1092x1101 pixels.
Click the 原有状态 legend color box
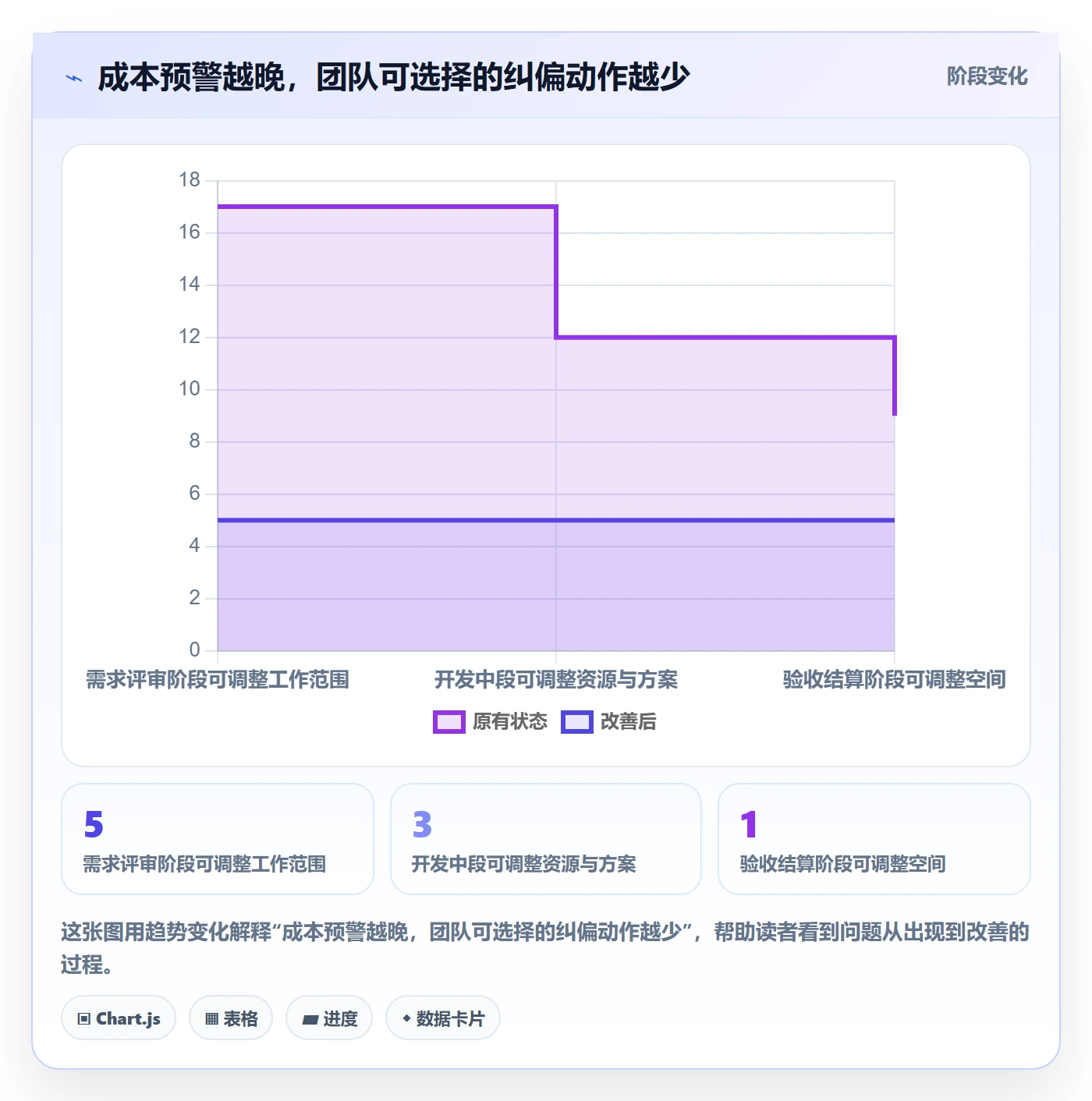[x=448, y=722]
